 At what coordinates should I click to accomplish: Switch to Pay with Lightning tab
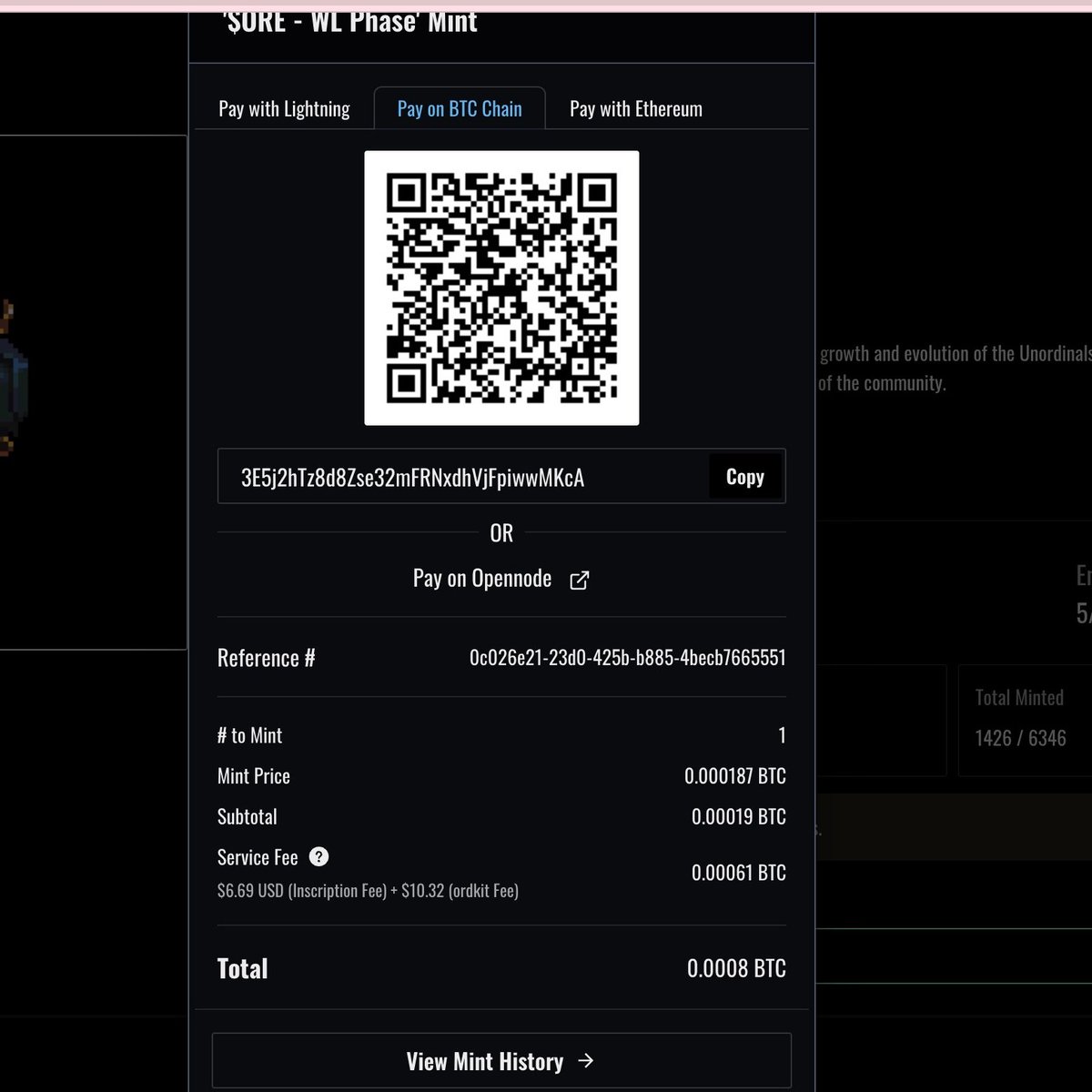284,109
